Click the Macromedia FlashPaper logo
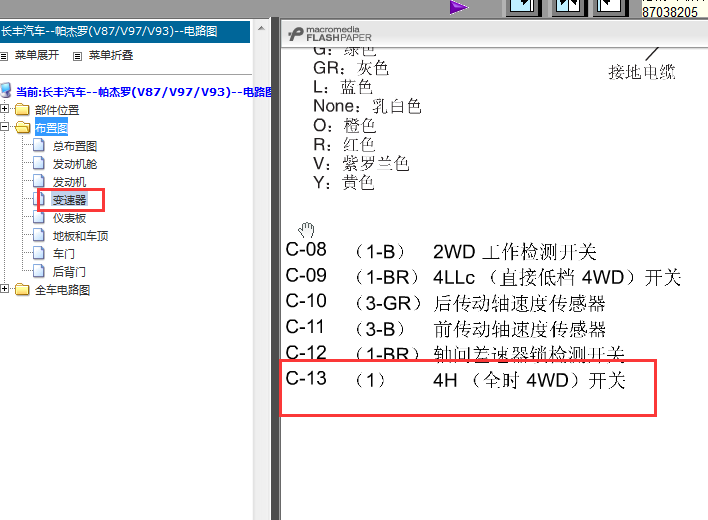 click(330, 34)
